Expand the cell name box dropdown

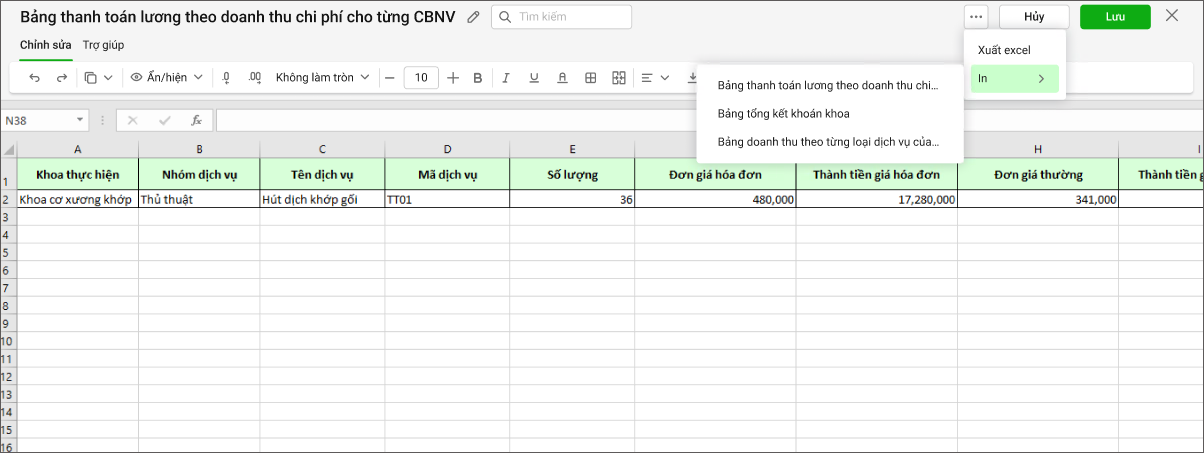80,121
